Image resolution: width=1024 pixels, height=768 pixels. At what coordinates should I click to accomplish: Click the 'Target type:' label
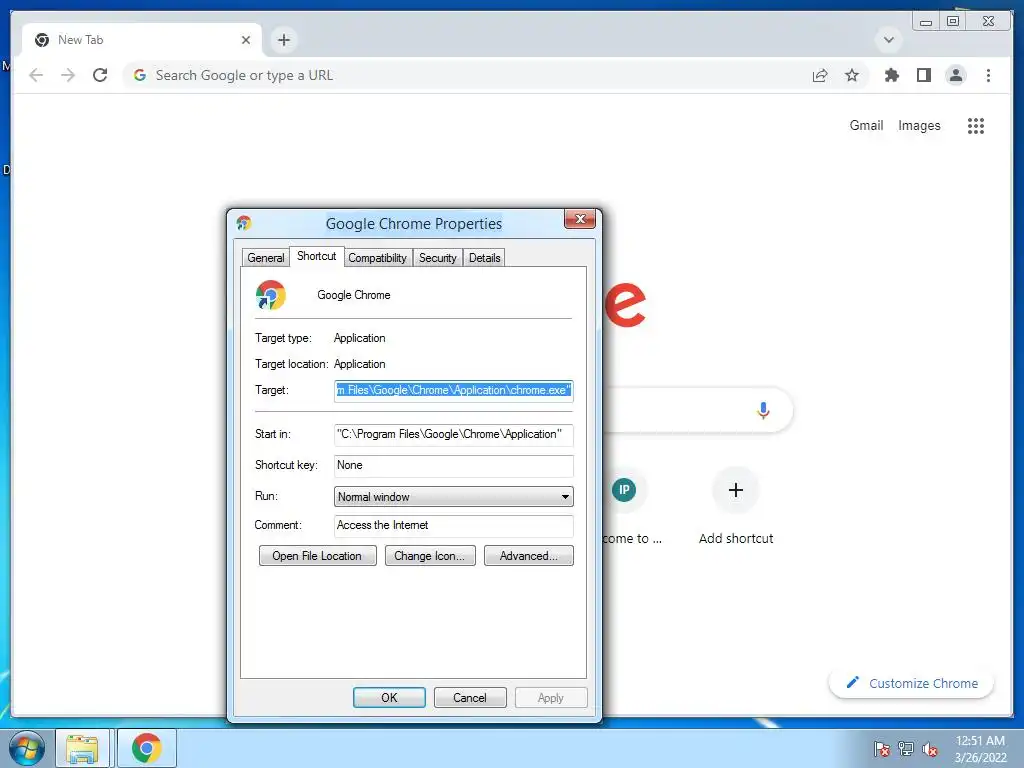click(x=283, y=338)
